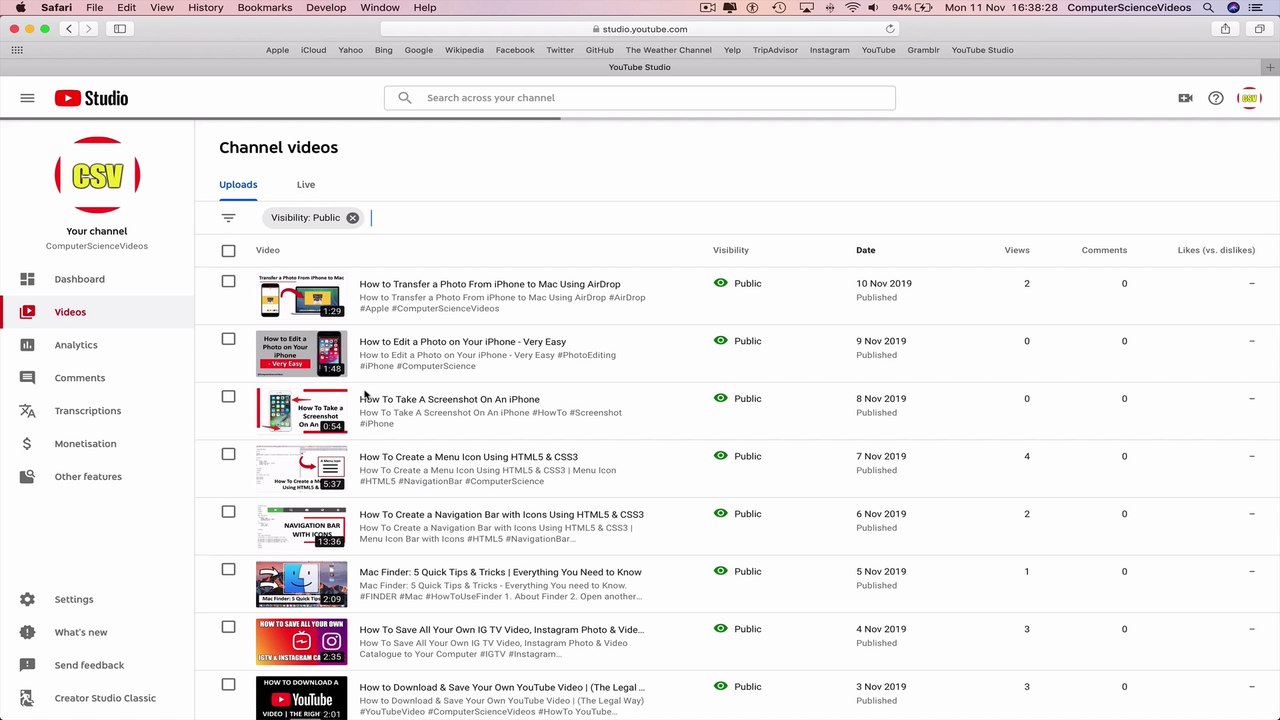Click the Other features icon
Screen dimensions: 1280x720
click(x=27, y=477)
